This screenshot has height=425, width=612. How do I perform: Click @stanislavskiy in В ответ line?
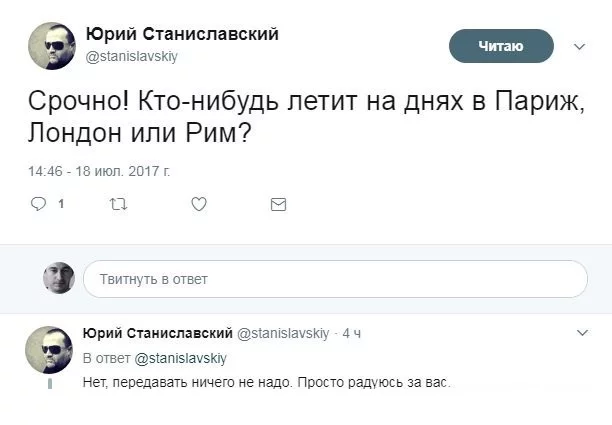tap(181, 358)
